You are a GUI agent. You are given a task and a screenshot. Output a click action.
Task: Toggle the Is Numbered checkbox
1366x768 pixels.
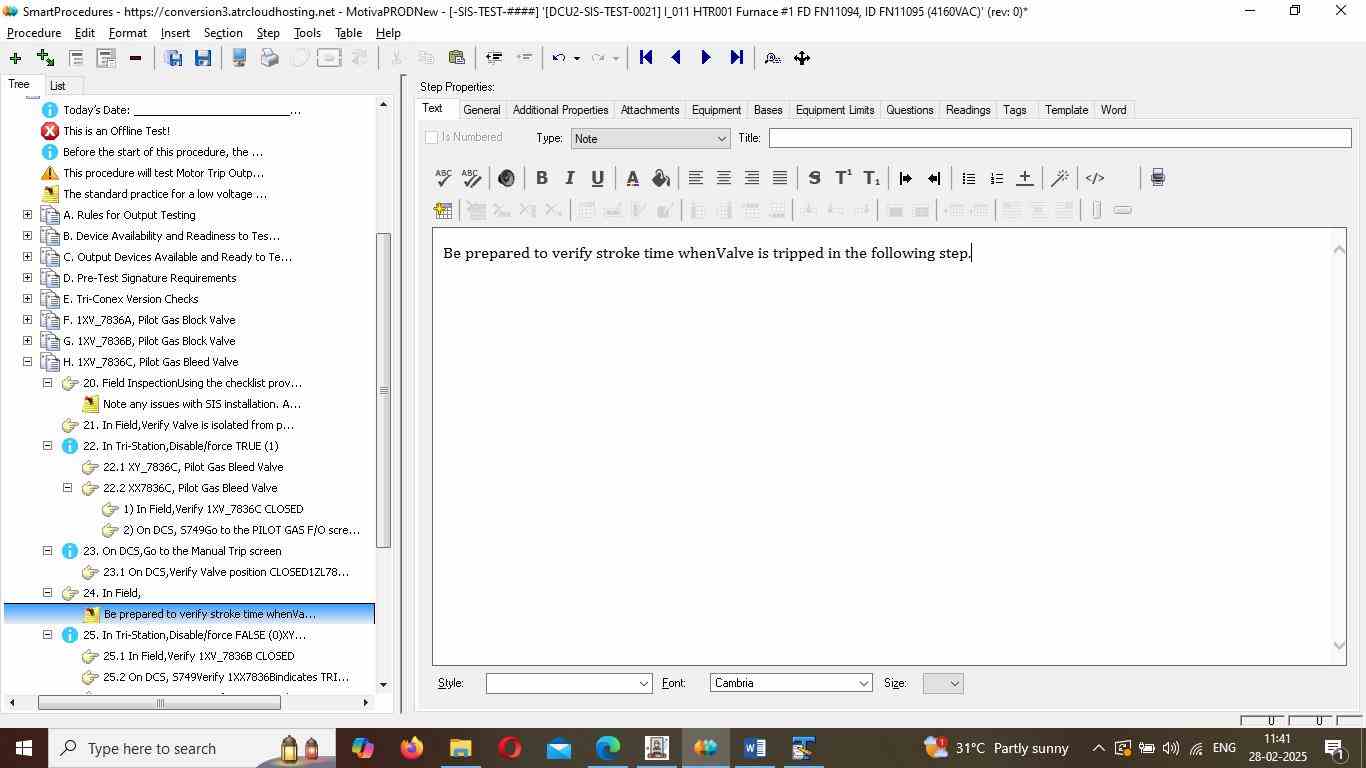coord(432,138)
